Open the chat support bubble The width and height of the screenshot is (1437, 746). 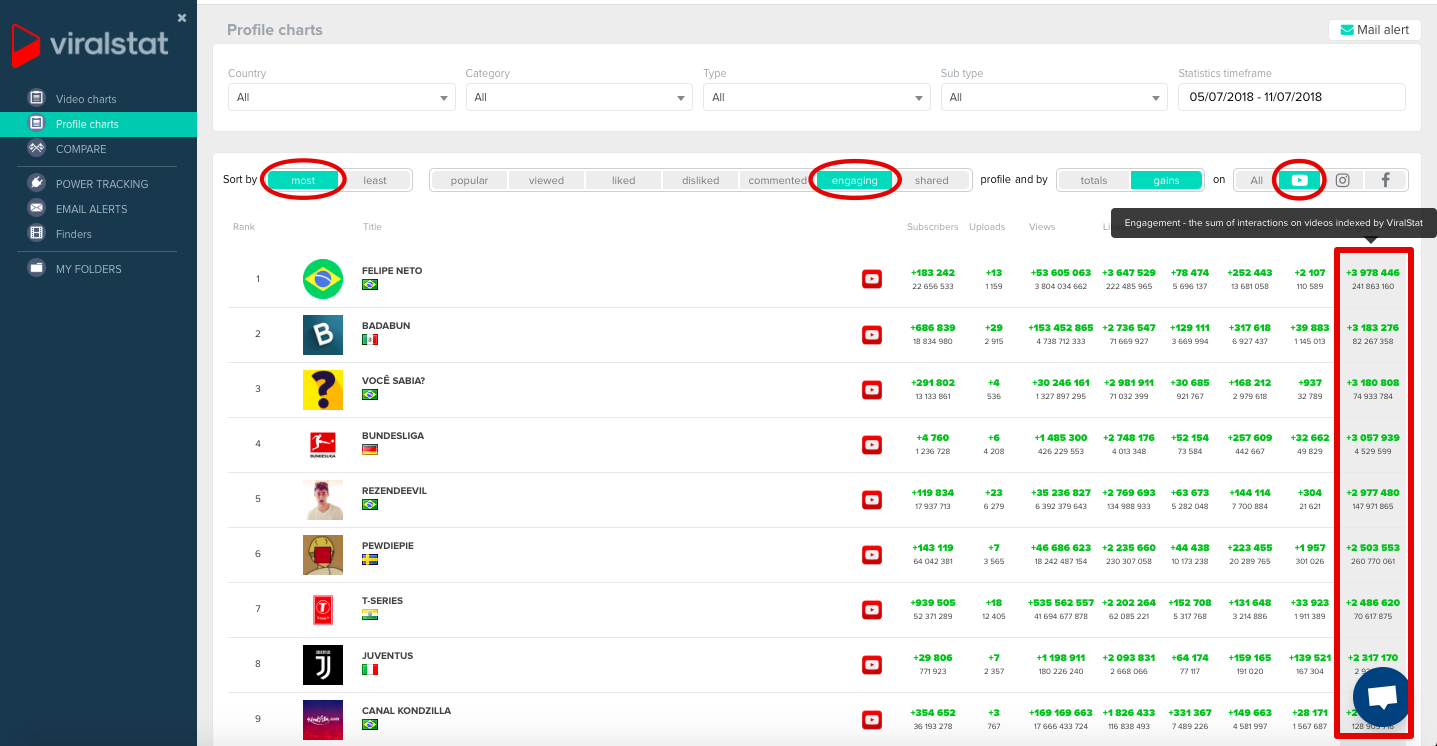pyautogui.click(x=1382, y=697)
